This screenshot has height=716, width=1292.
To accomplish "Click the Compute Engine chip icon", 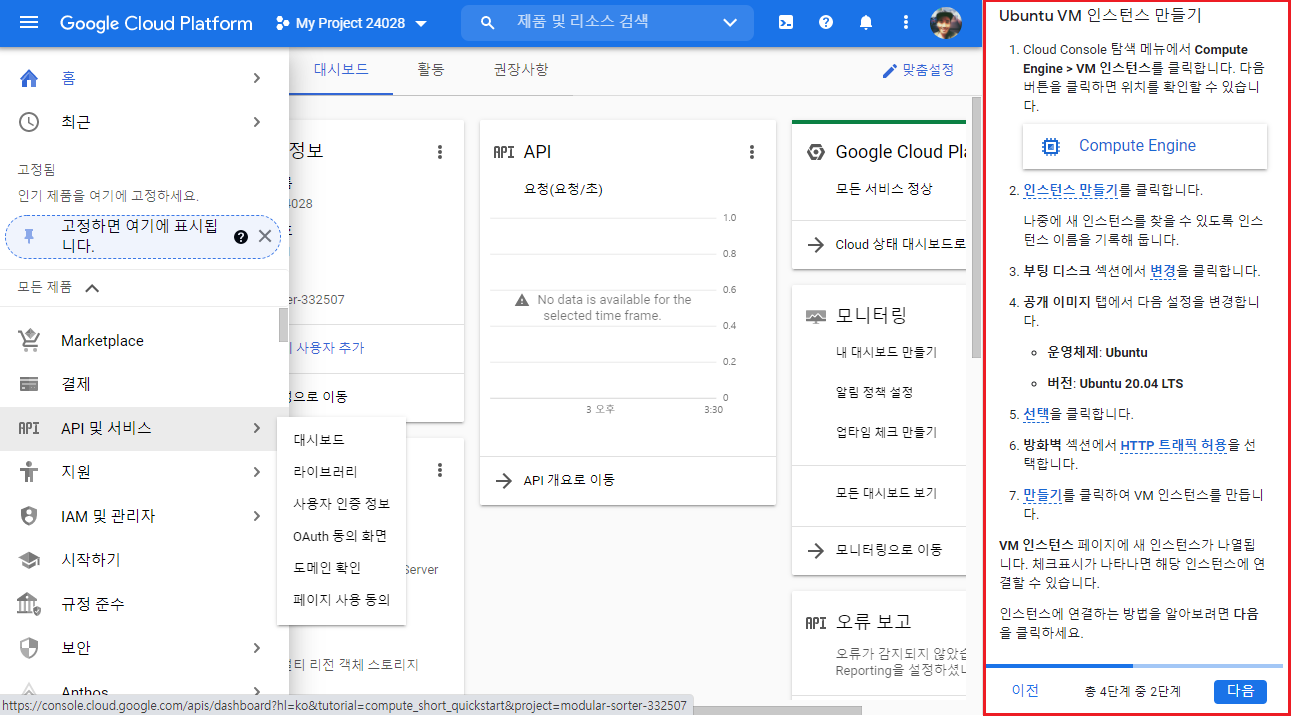I will pyautogui.click(x=1050, y=146).
